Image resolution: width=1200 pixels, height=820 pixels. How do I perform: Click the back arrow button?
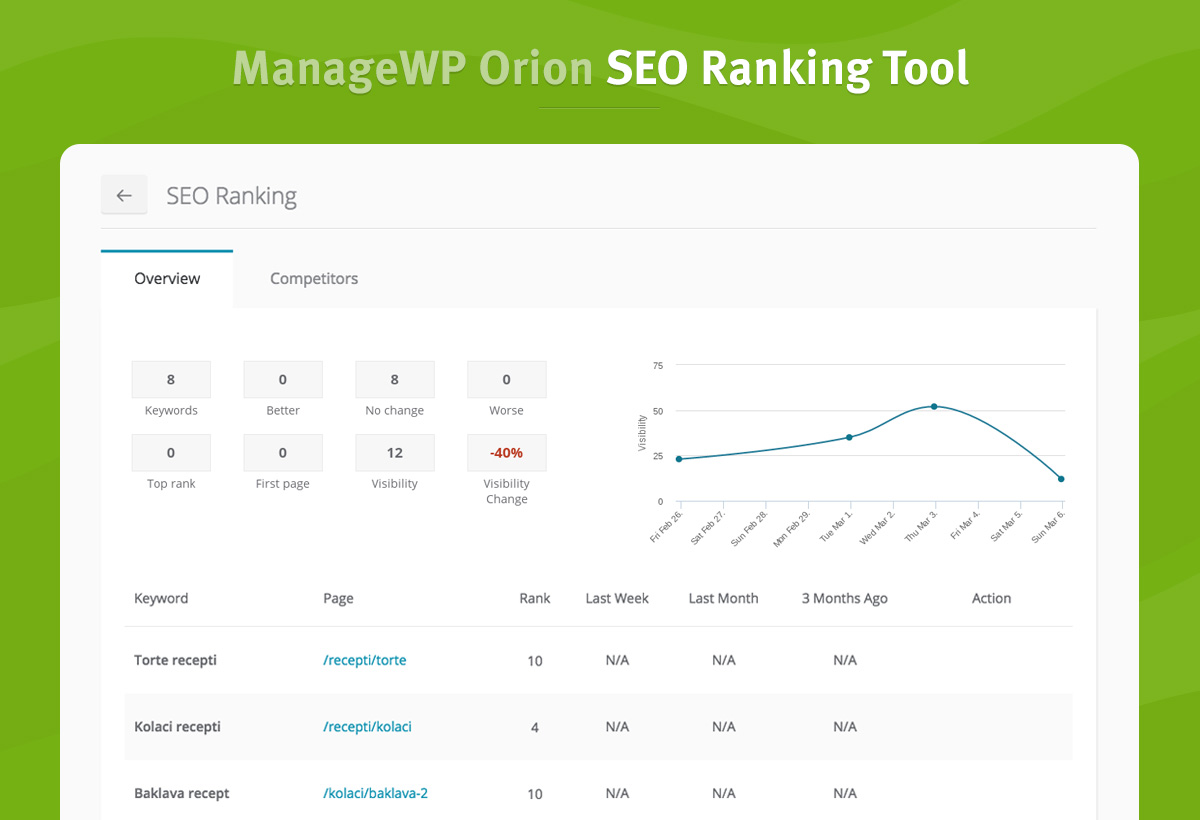tap(124, 195)
